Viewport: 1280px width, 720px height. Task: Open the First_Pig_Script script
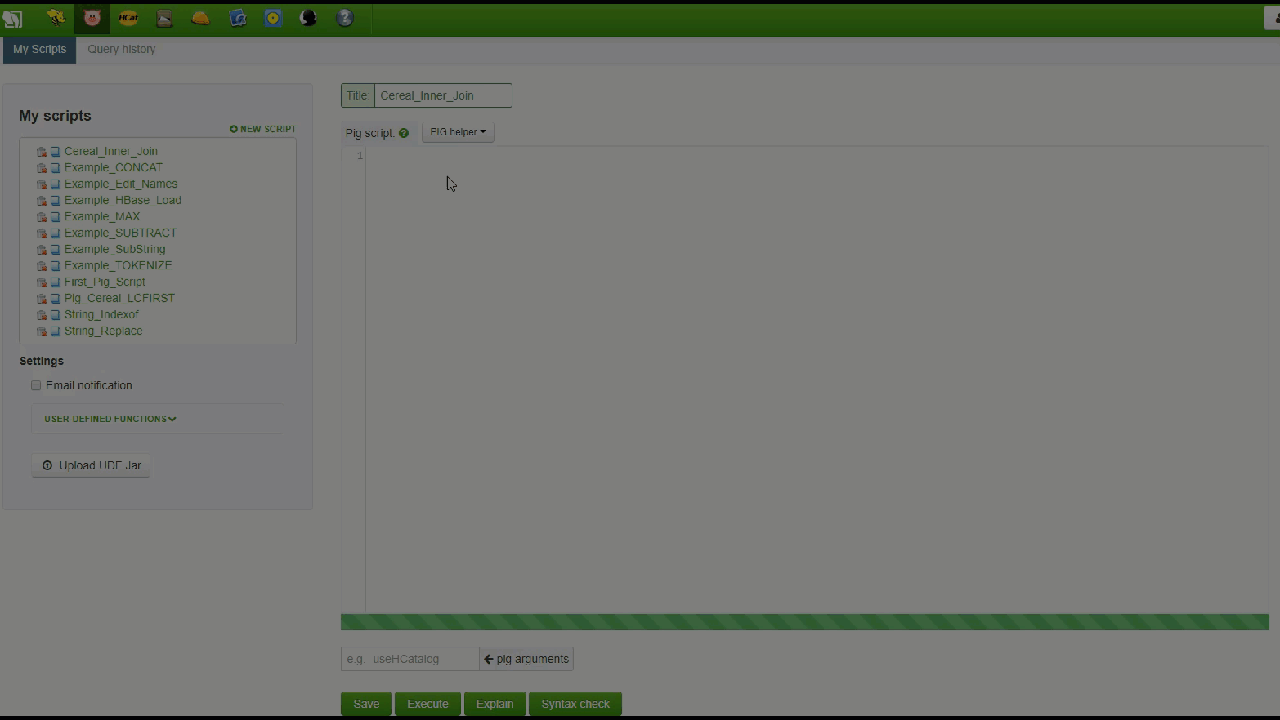click(105, 282)
